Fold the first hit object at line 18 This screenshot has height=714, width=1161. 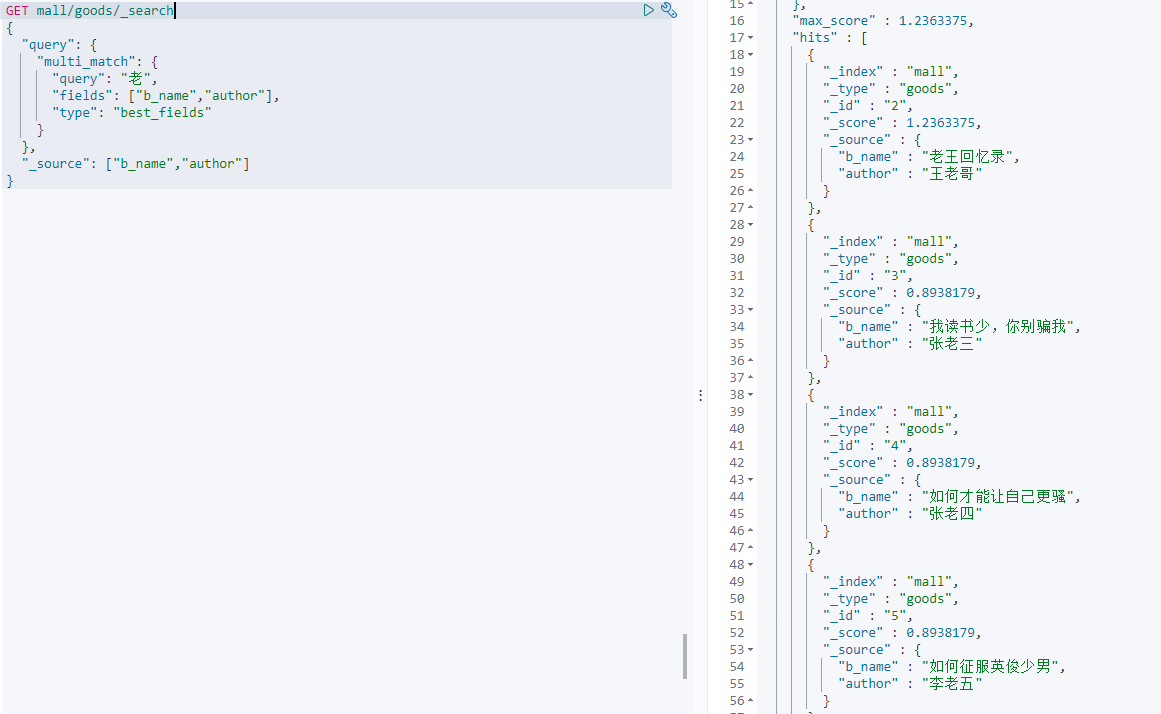pos(751,55)
